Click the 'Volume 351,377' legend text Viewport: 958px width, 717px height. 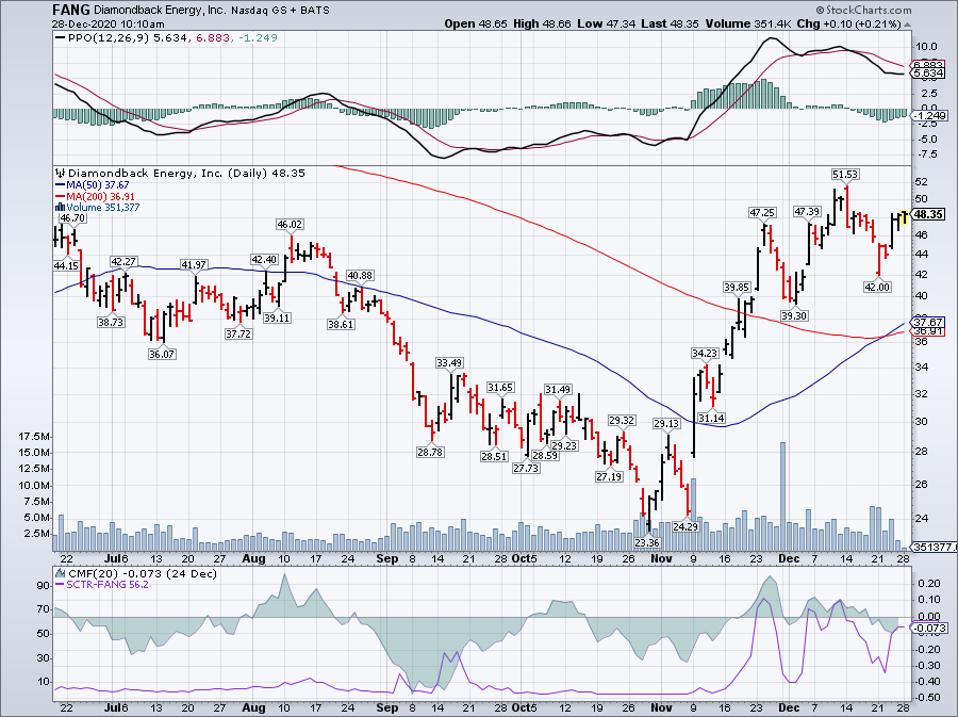[103, 208]
